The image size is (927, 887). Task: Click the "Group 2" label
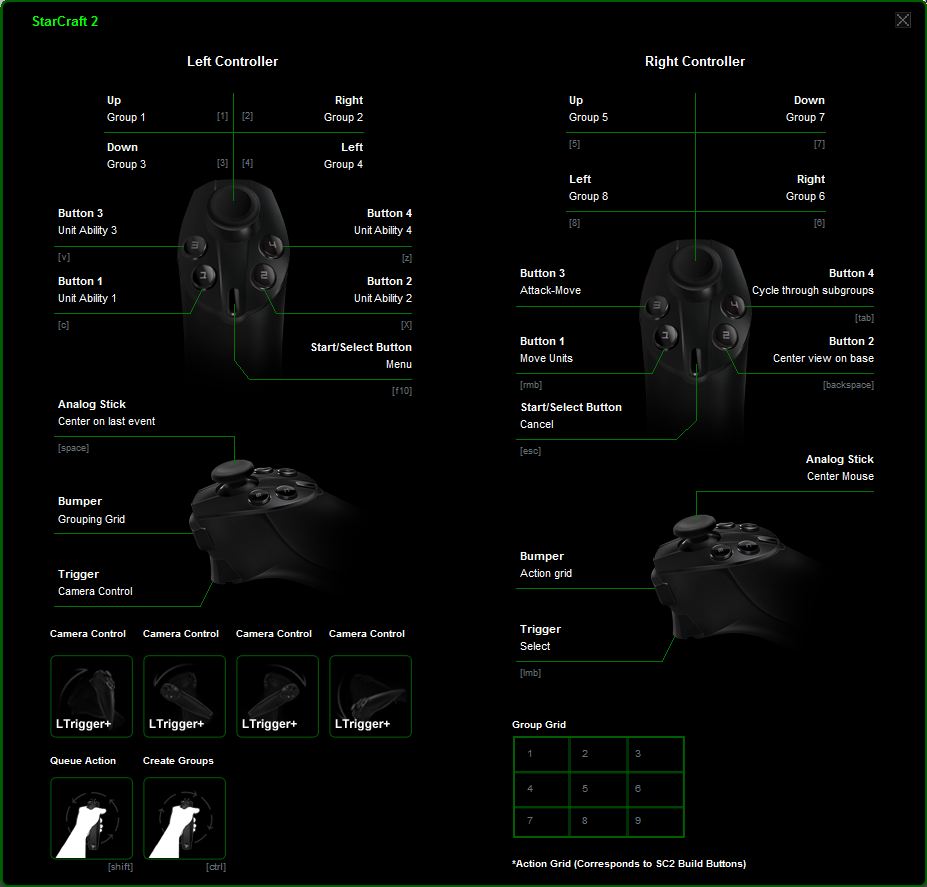tap(343, 117)
